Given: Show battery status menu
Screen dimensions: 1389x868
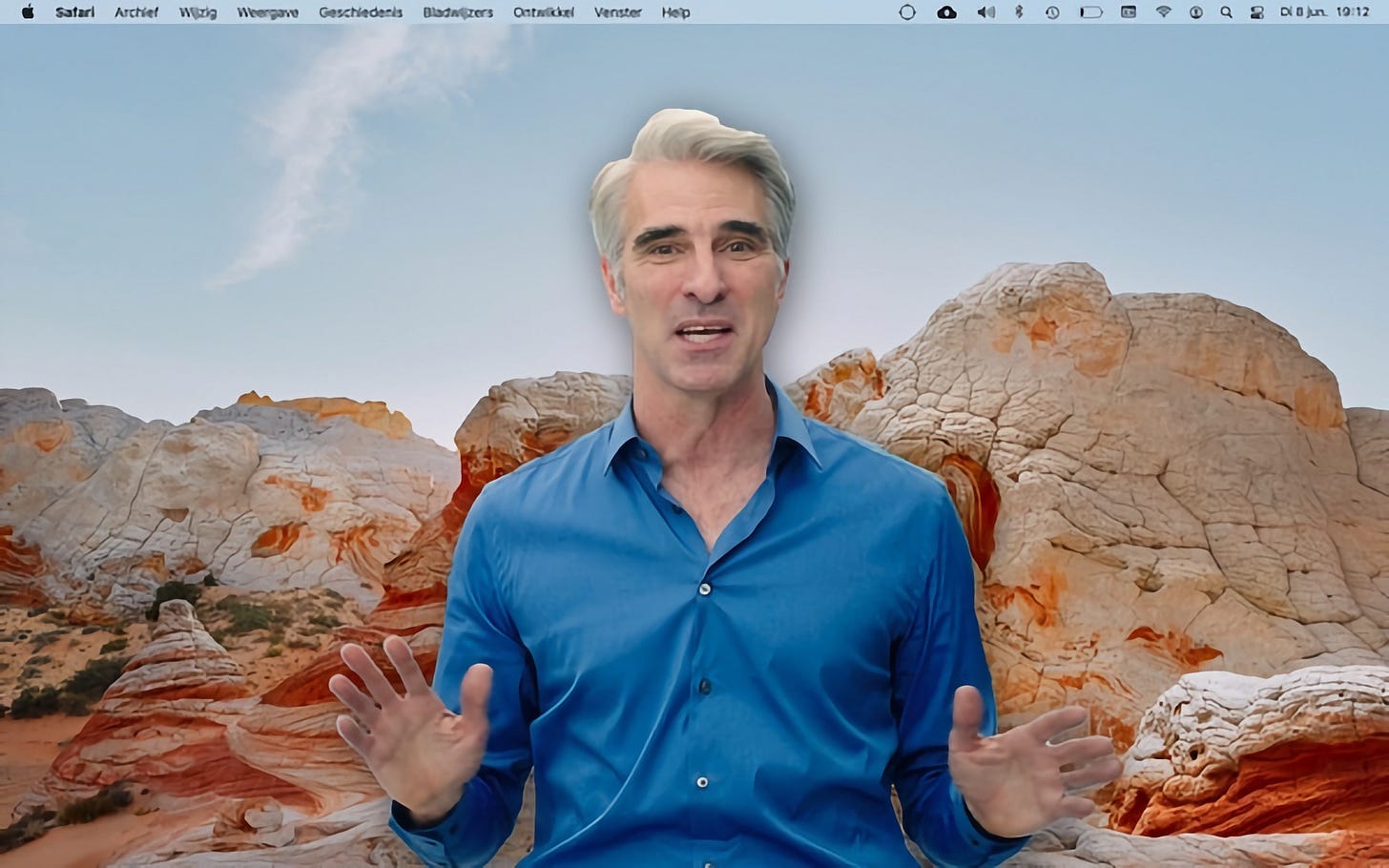Looking at the screenshot, I should [1091, 12].
